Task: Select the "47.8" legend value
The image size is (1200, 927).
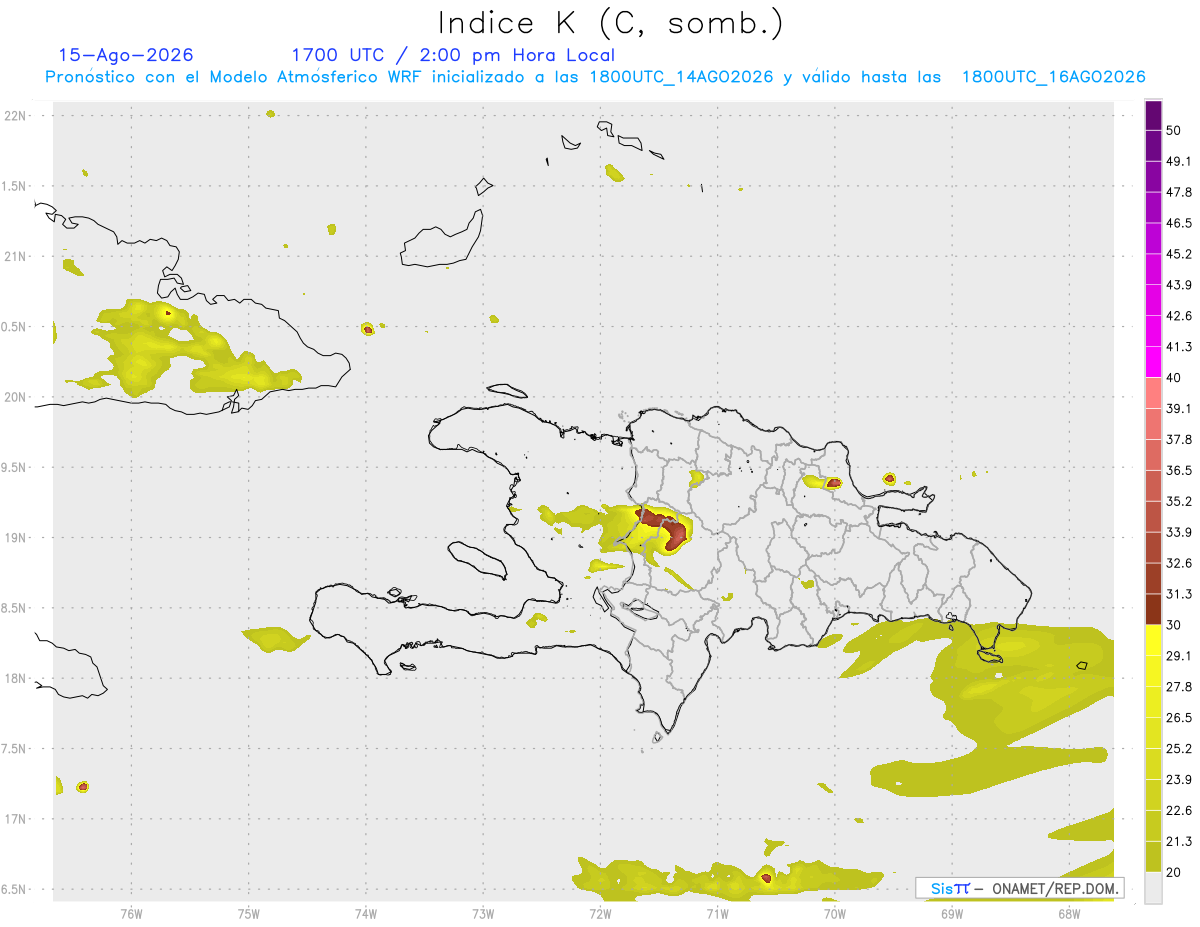Action: [1179, 192]
